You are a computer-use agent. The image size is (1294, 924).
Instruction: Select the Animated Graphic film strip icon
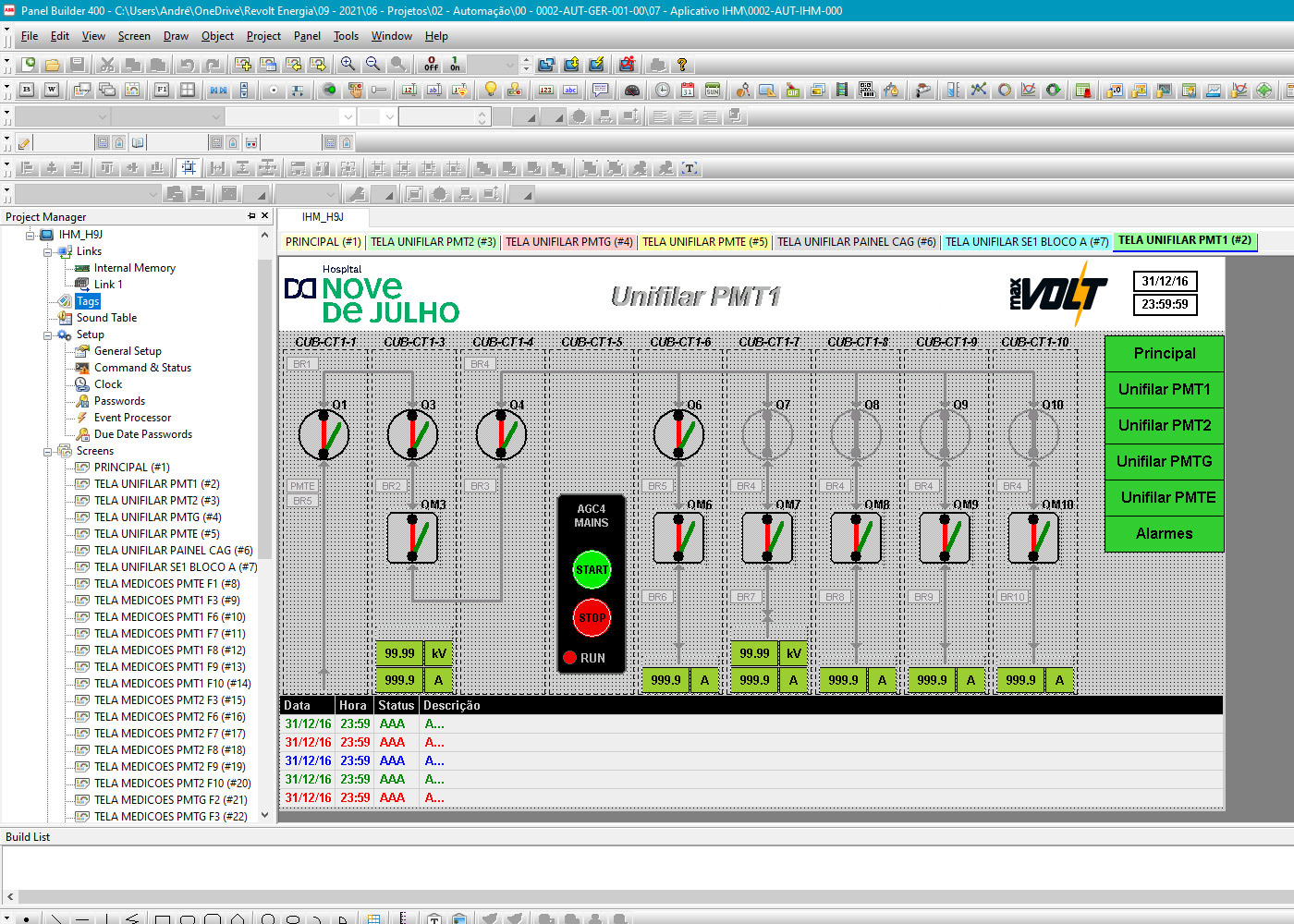[x=842, y=91]
